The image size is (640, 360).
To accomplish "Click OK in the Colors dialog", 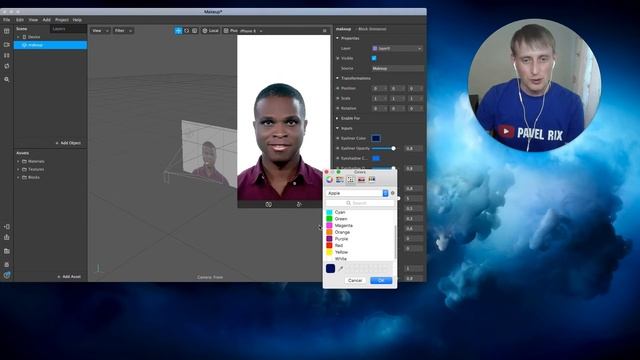I will point(381,280).
